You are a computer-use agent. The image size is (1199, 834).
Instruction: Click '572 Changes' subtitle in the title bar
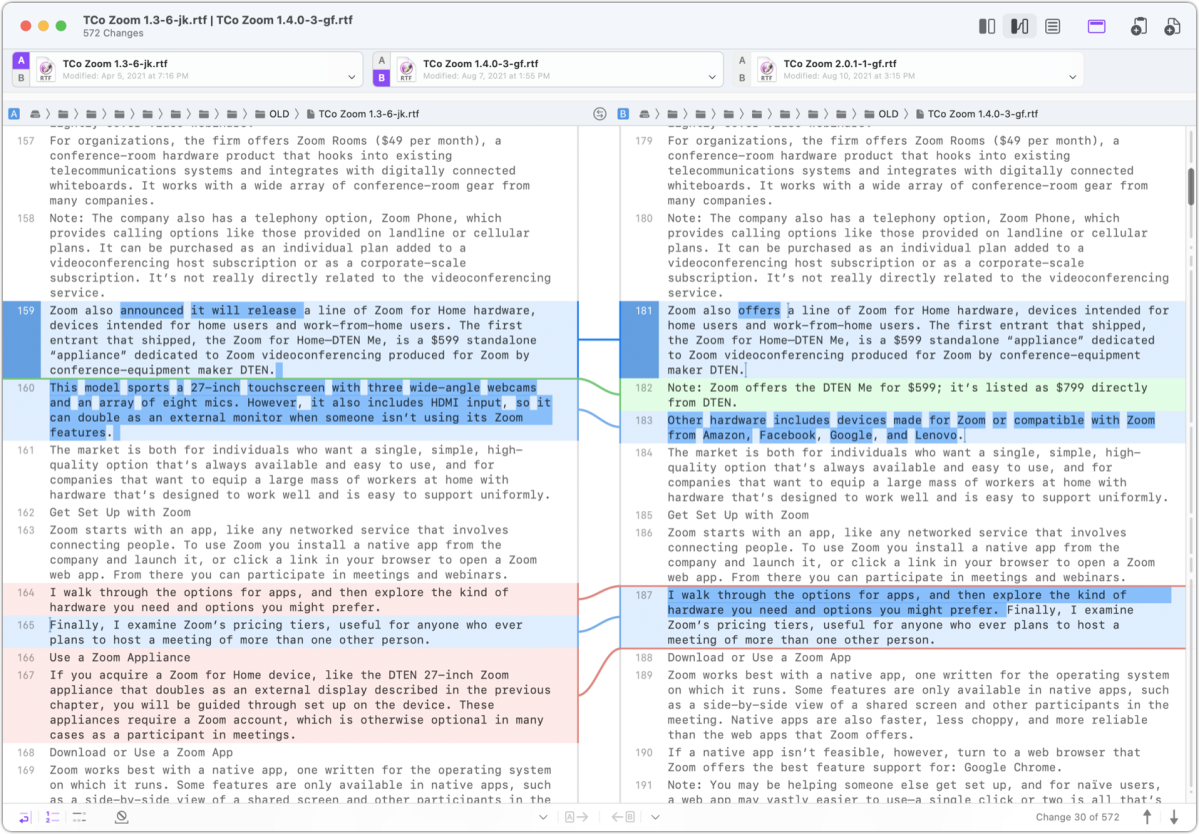(113, 34)
